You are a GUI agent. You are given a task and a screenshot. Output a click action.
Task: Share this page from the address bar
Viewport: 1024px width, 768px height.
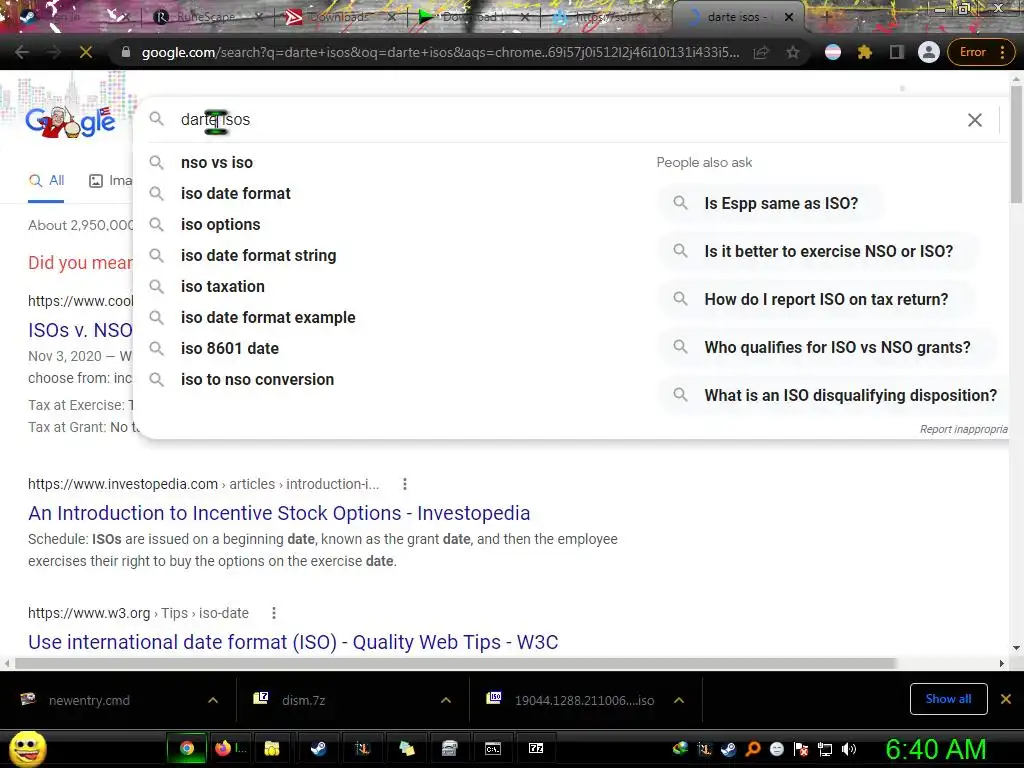coord(761,52)
